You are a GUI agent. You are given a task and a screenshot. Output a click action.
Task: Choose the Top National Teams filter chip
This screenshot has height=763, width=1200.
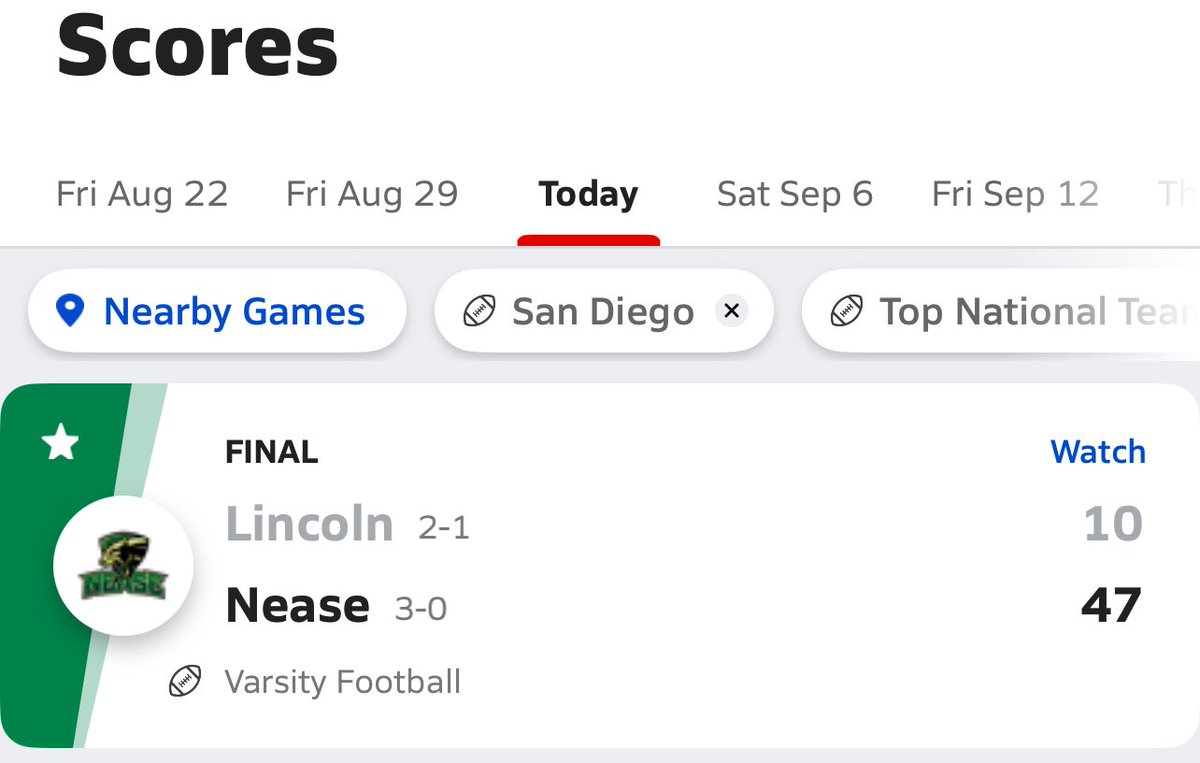tap(1001, 311)
